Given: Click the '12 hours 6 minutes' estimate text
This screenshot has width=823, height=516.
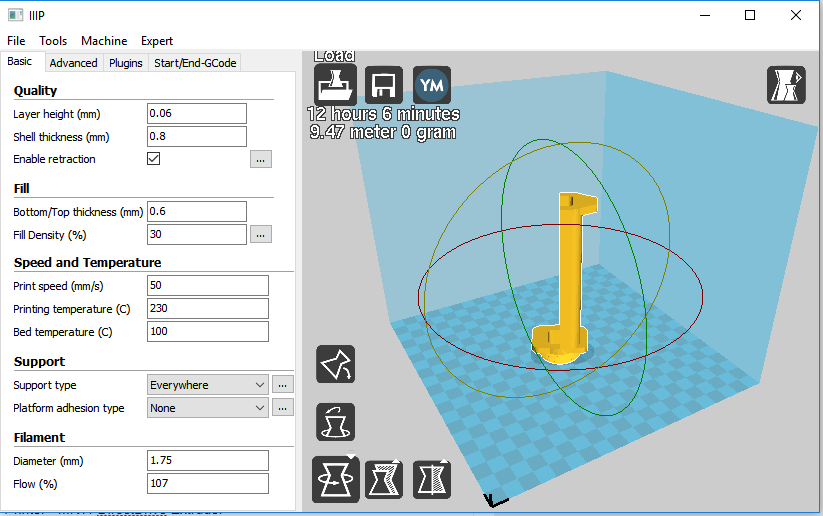Looking at the screenshot, I should [x=383, y=114].
